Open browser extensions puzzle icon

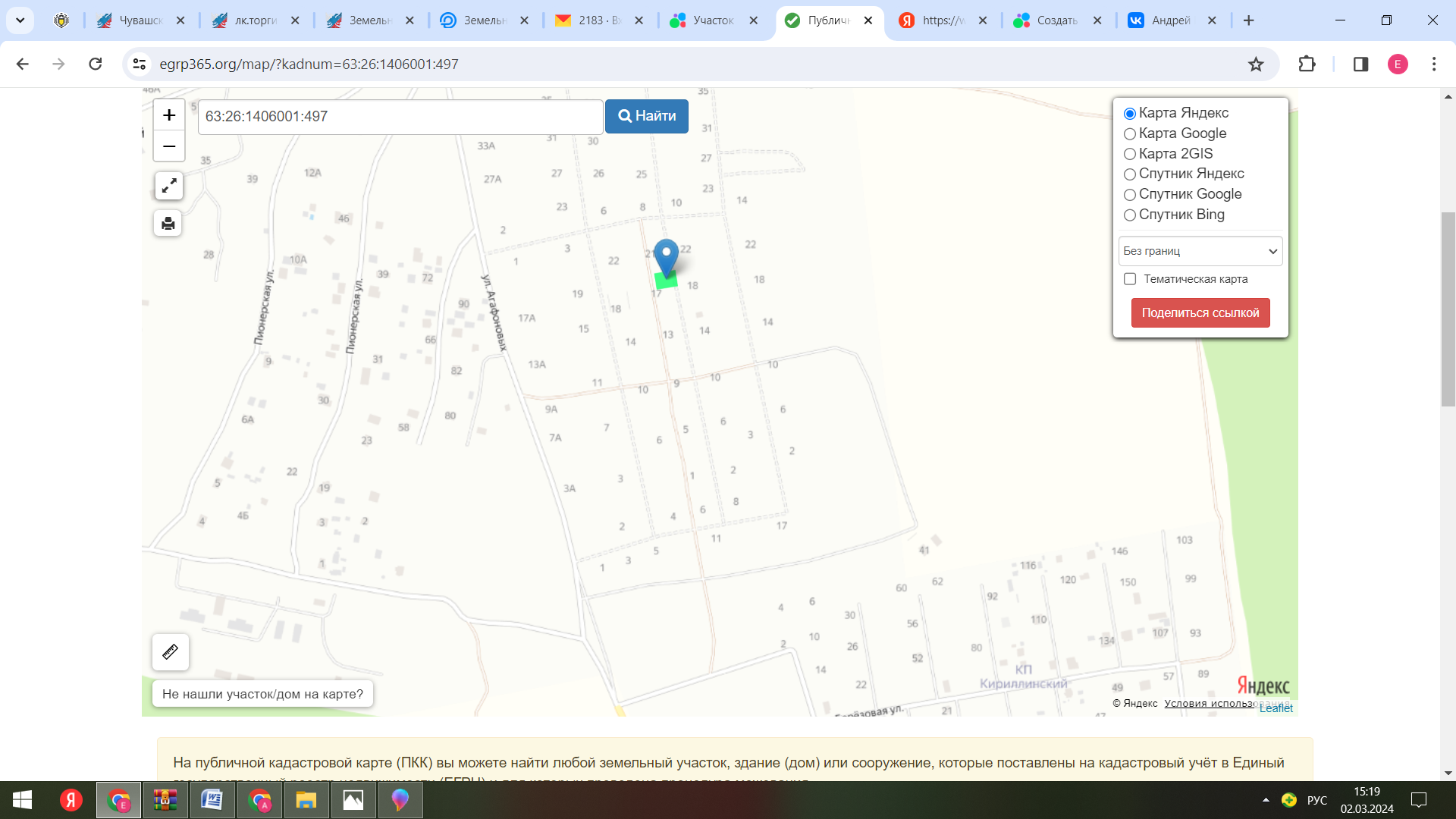tap(1307, 64)
